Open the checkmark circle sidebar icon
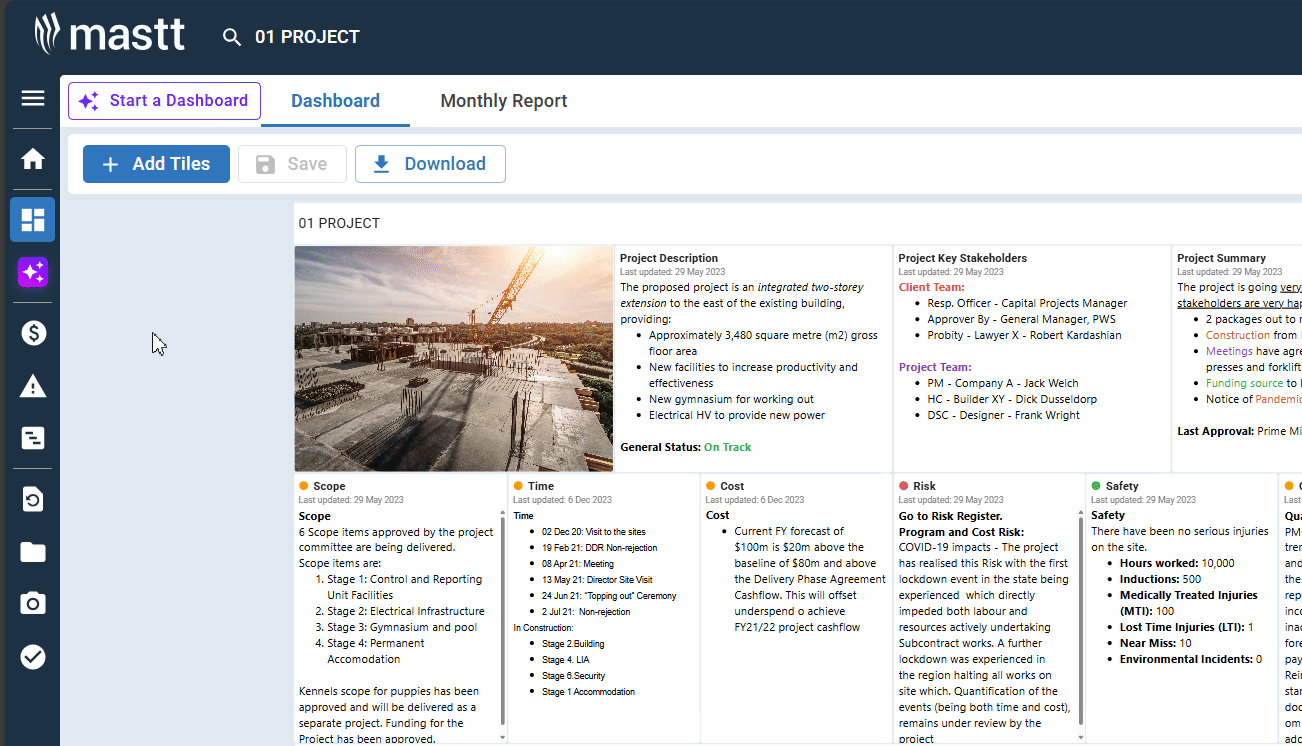Screen dimensions: 1302x746 click(x=33, y=657)
